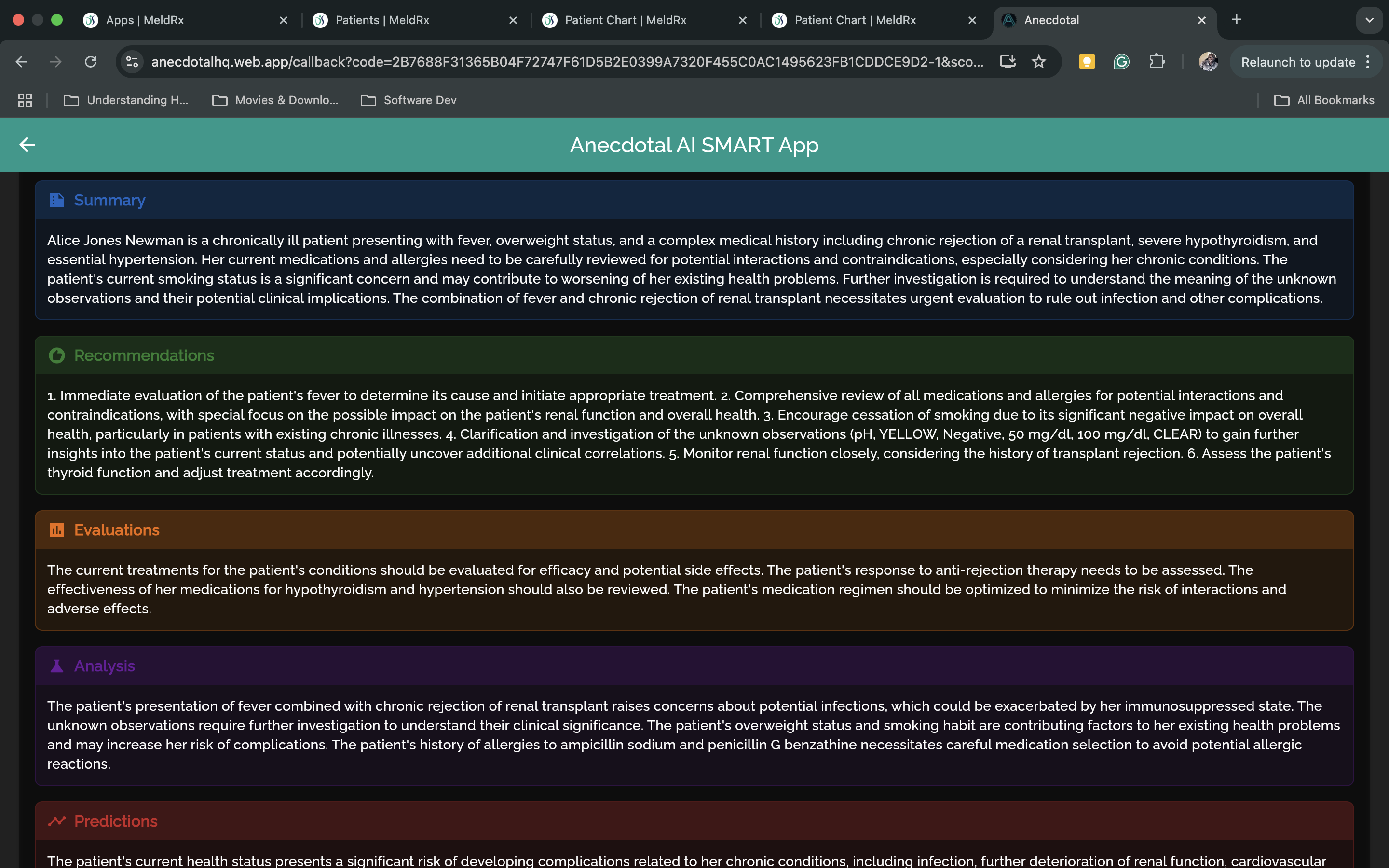Screen dimensions: 1389x868
Task: Open the tab search dropdown chevron
Action: (1370, 20)
